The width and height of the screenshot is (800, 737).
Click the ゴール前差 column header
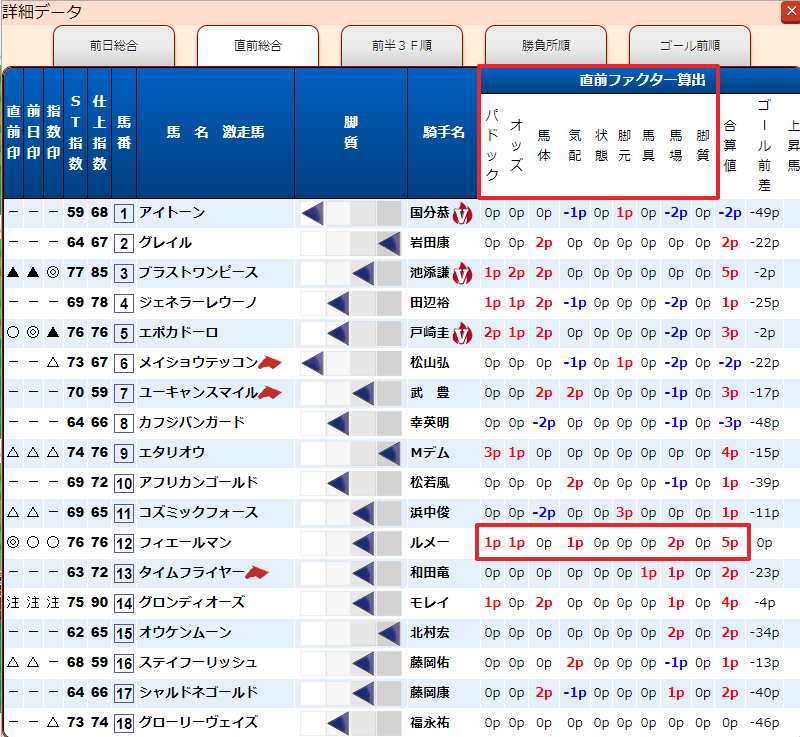coord(764,146)
